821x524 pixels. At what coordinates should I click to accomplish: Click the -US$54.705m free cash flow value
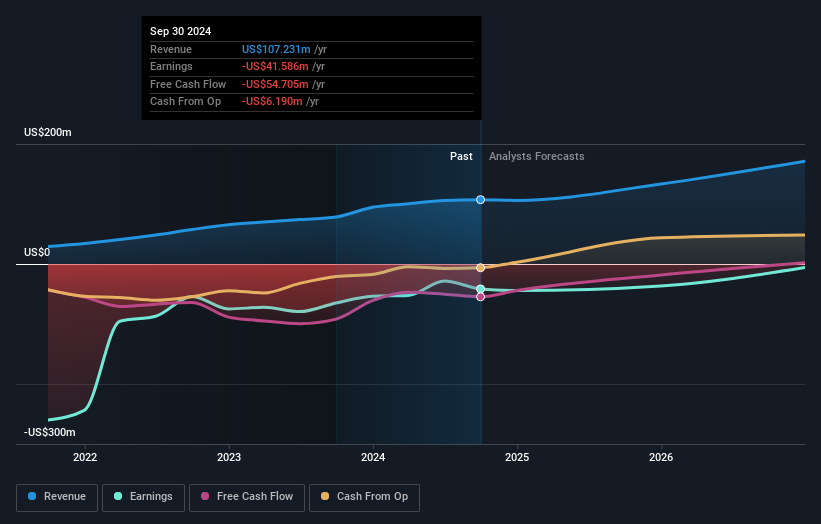coord(275,84)
